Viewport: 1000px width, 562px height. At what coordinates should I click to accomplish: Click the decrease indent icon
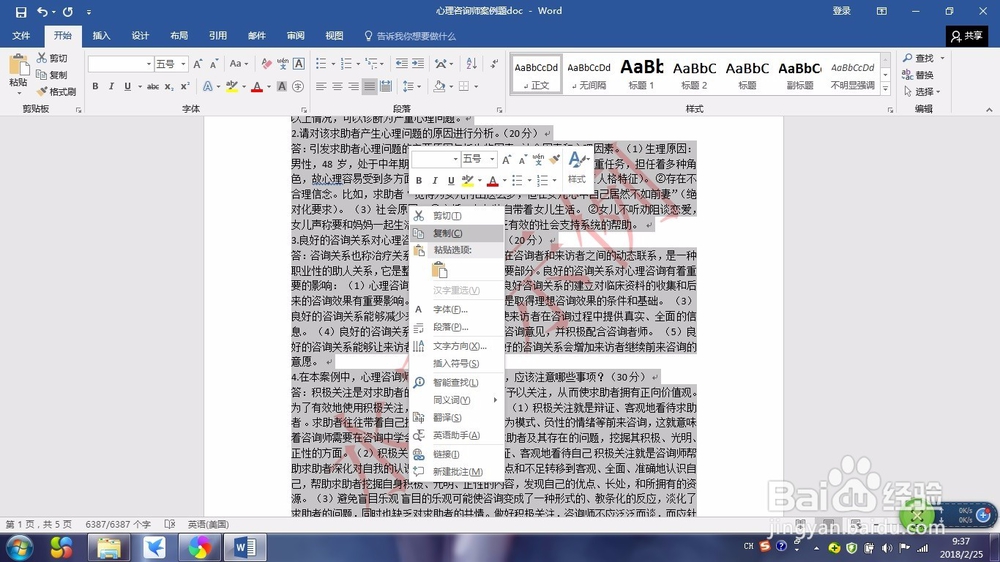[x=402, y=64]
